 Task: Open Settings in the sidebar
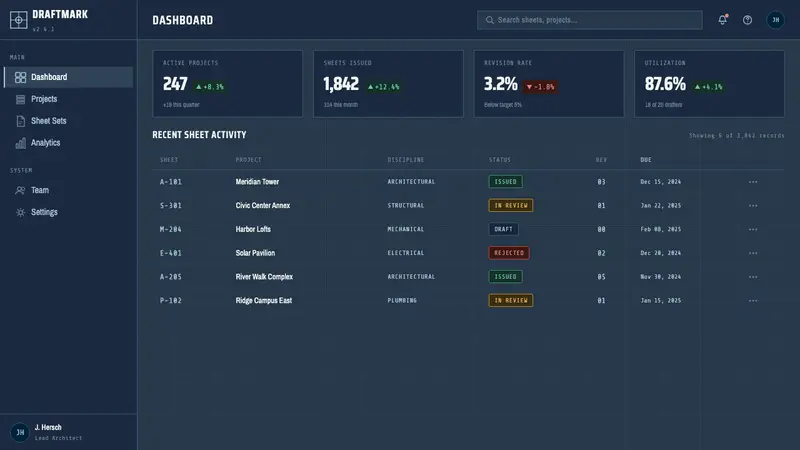point(68,212)
